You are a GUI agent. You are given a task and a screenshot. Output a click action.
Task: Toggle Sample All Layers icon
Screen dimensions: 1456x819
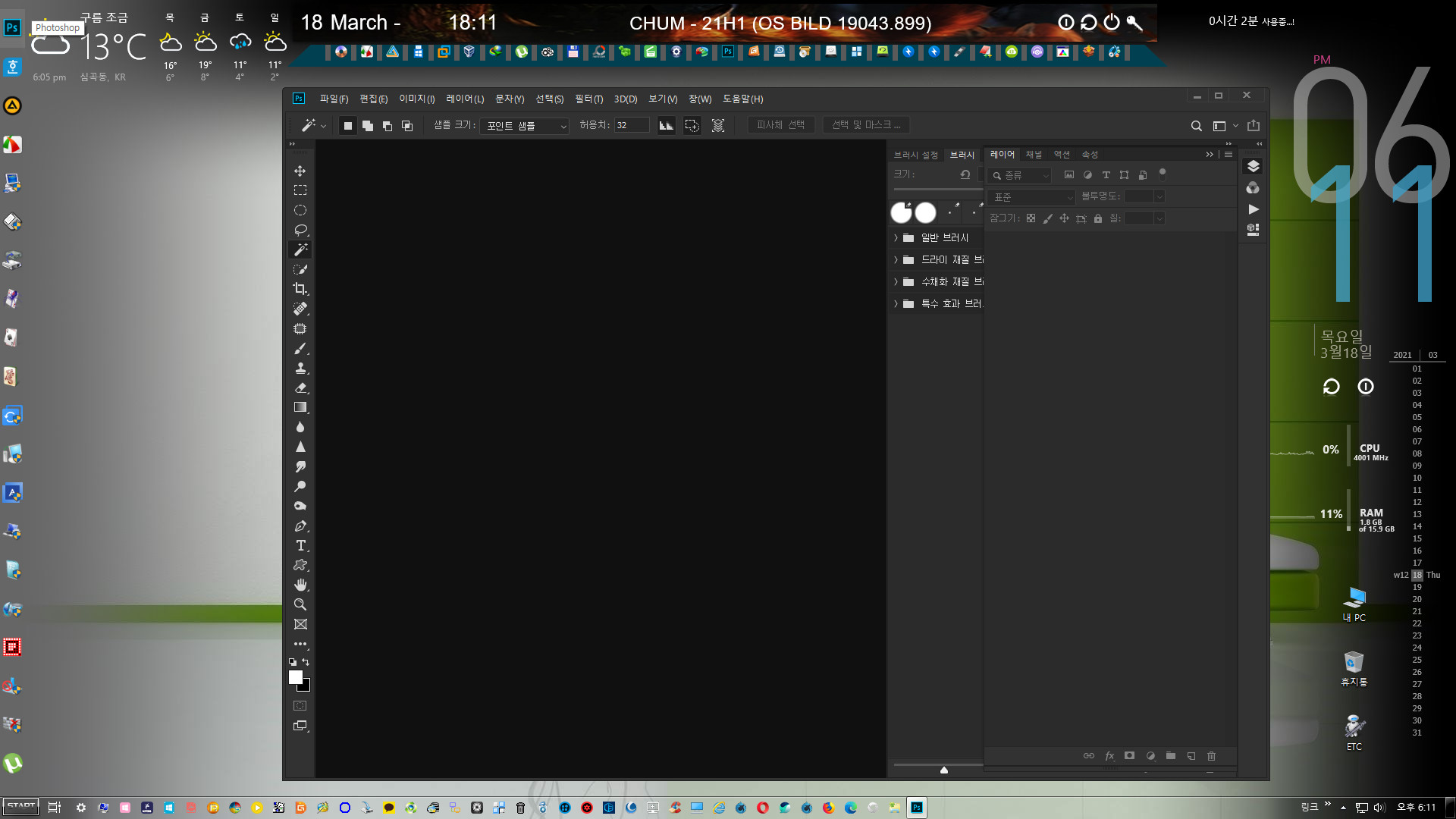pos(718,126)
